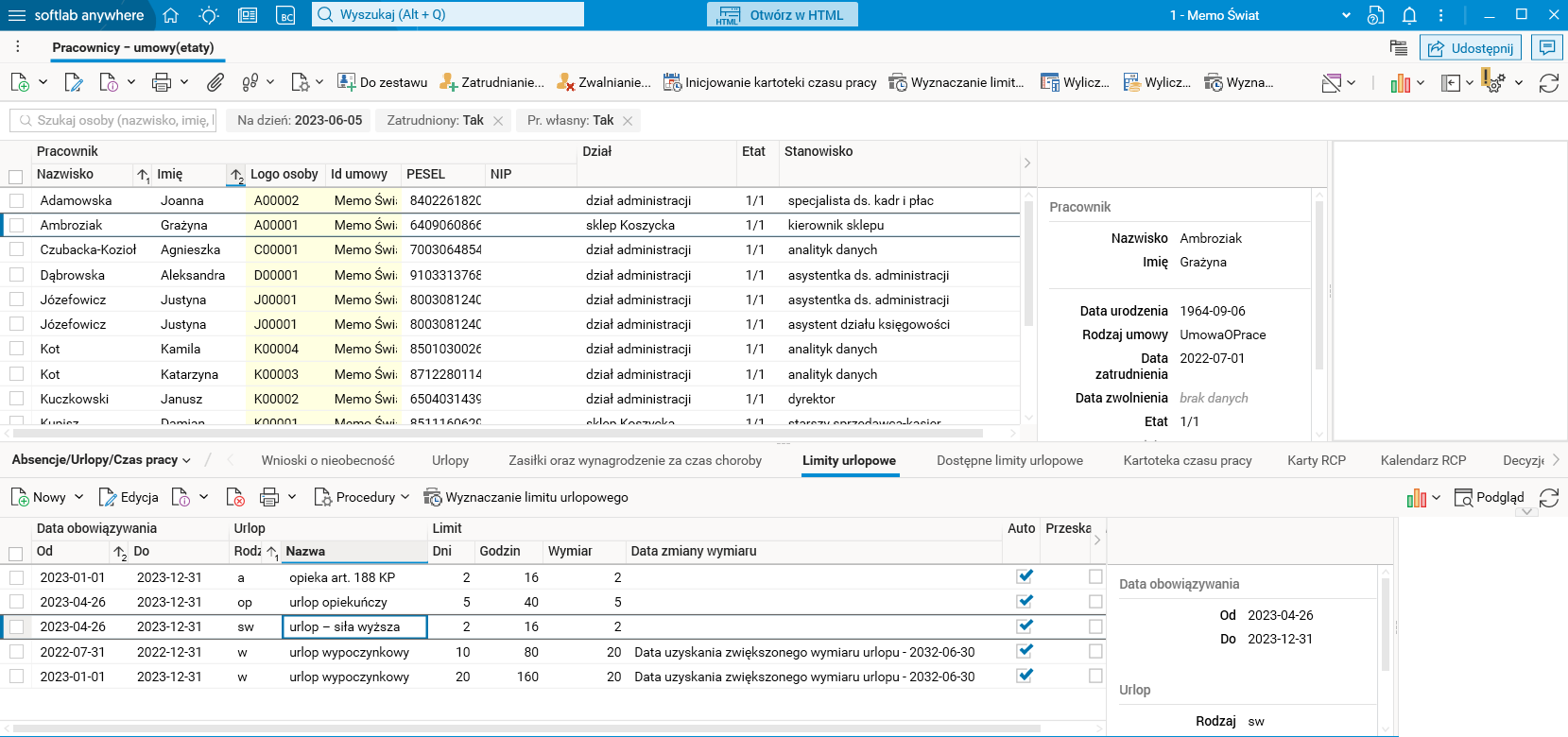Screen dimensions: 1568x737
Task: Expand the Absencje/Urlopy/Czas pracy dropdown
Action: pyautogui.click(x=101, y=460)
